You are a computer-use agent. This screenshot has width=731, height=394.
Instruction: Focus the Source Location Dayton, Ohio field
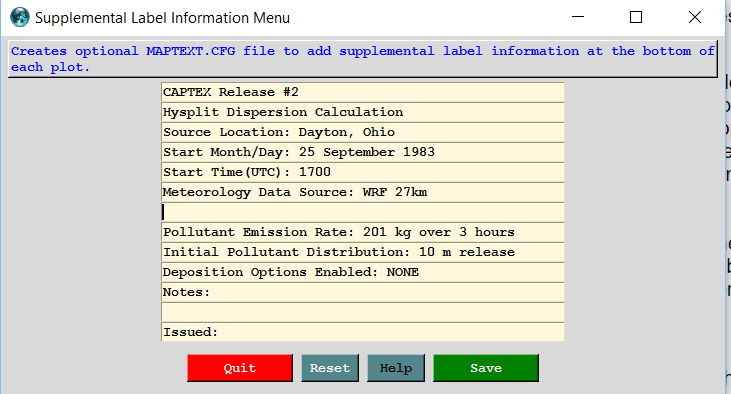pos(363,132)
